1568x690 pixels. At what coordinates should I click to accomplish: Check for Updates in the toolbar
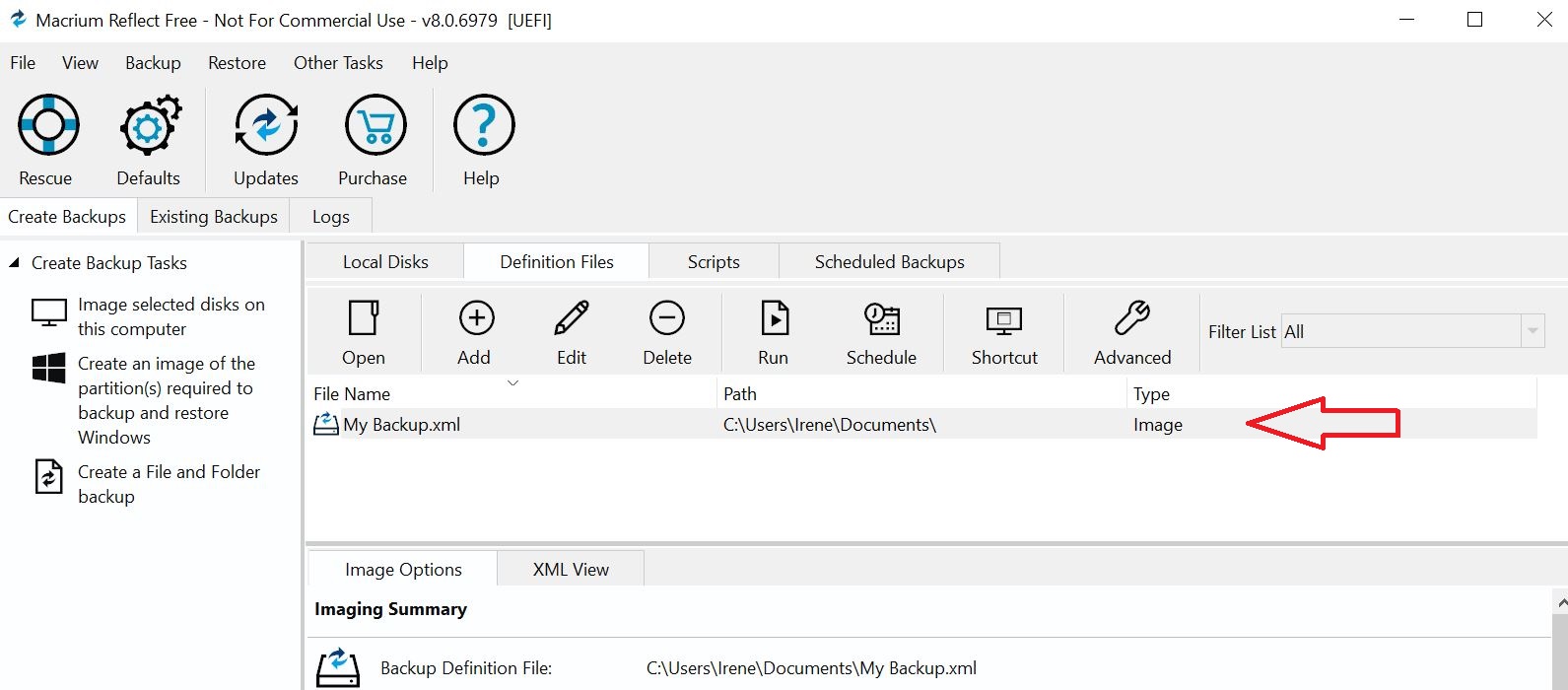pos(266,126)
